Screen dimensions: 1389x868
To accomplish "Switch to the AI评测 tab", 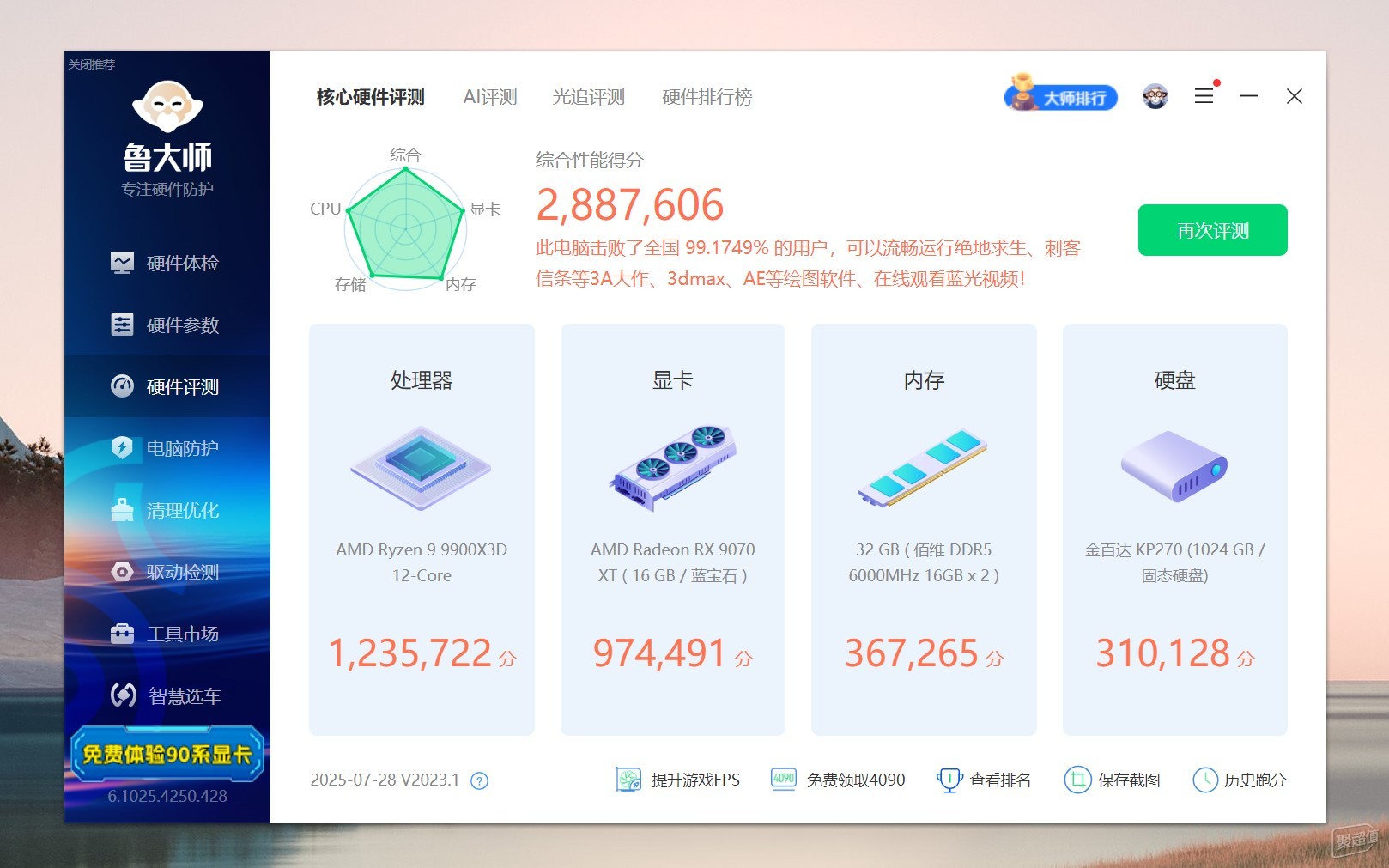I will coord(490,97).
